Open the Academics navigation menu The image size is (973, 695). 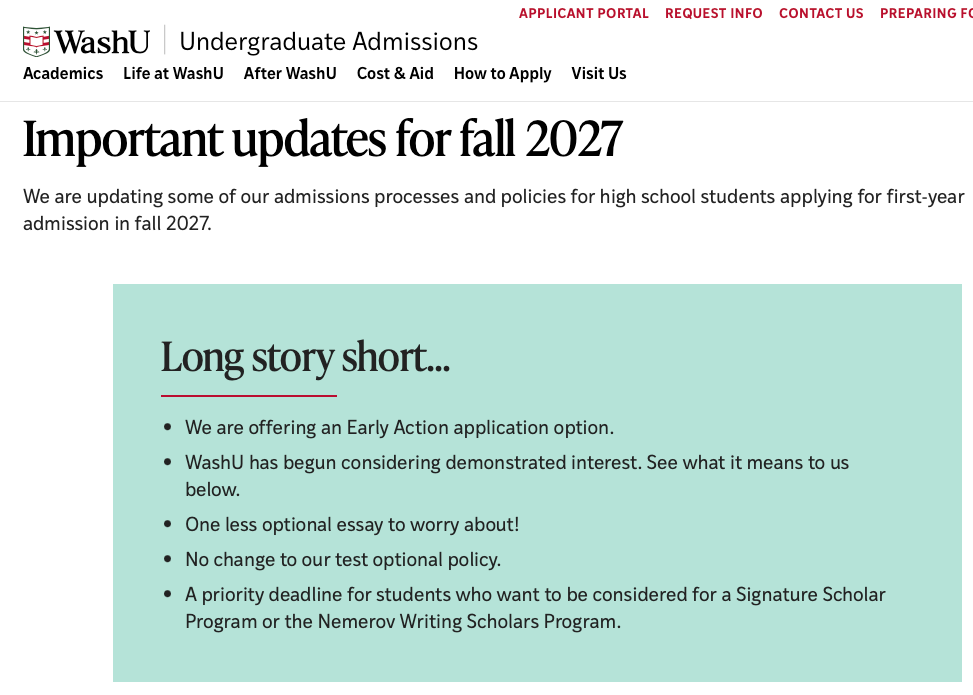pos(63,73)
